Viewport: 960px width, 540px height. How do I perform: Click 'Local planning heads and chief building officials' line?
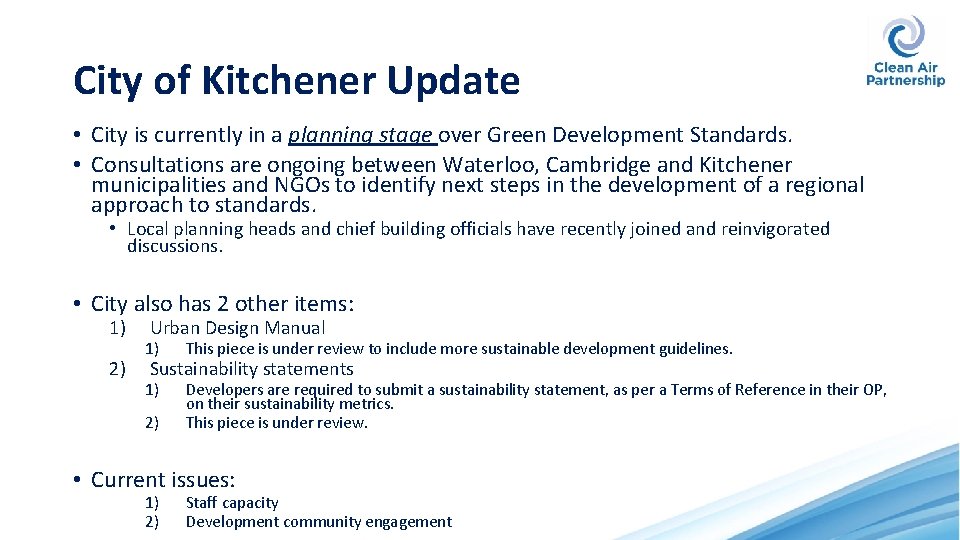point(478,229)
